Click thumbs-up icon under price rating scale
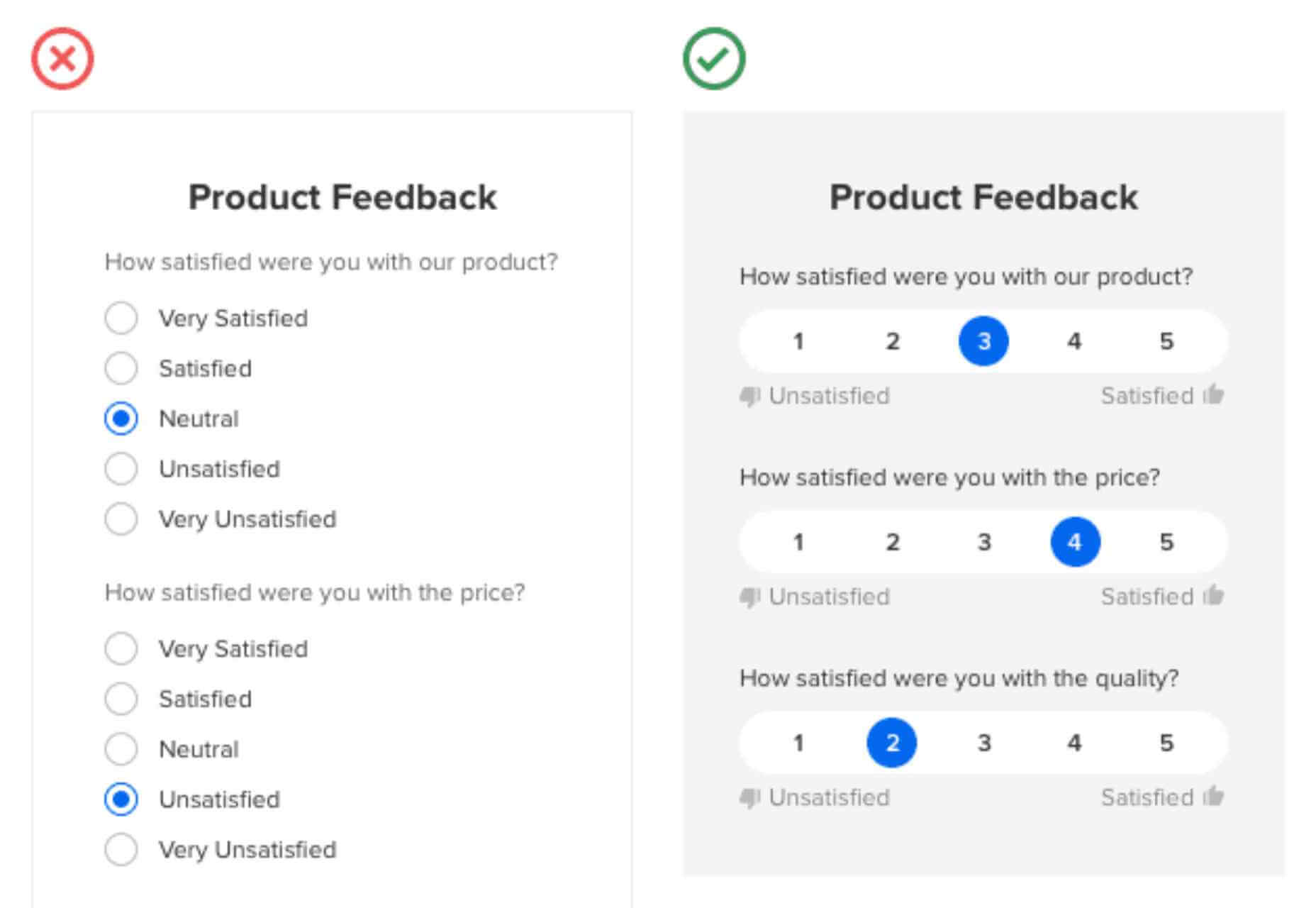This screenshot has width=1316, height=908. point(1214,595)
